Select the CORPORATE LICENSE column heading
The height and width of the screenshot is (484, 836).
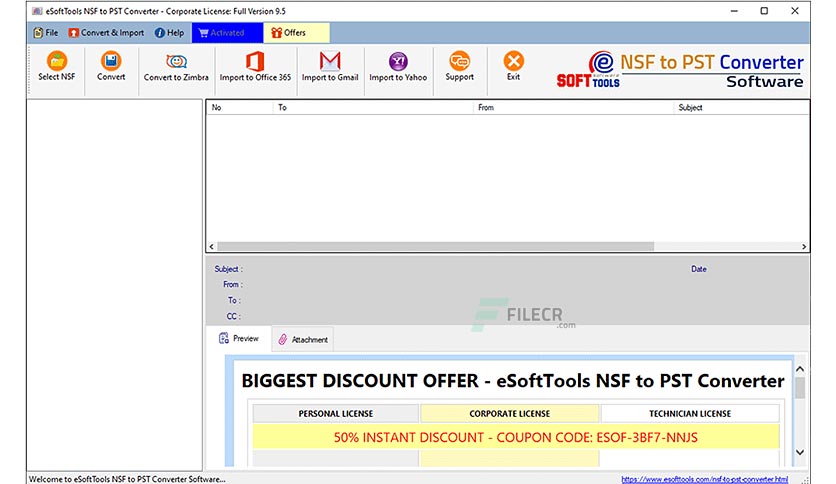tap(509, 413)
